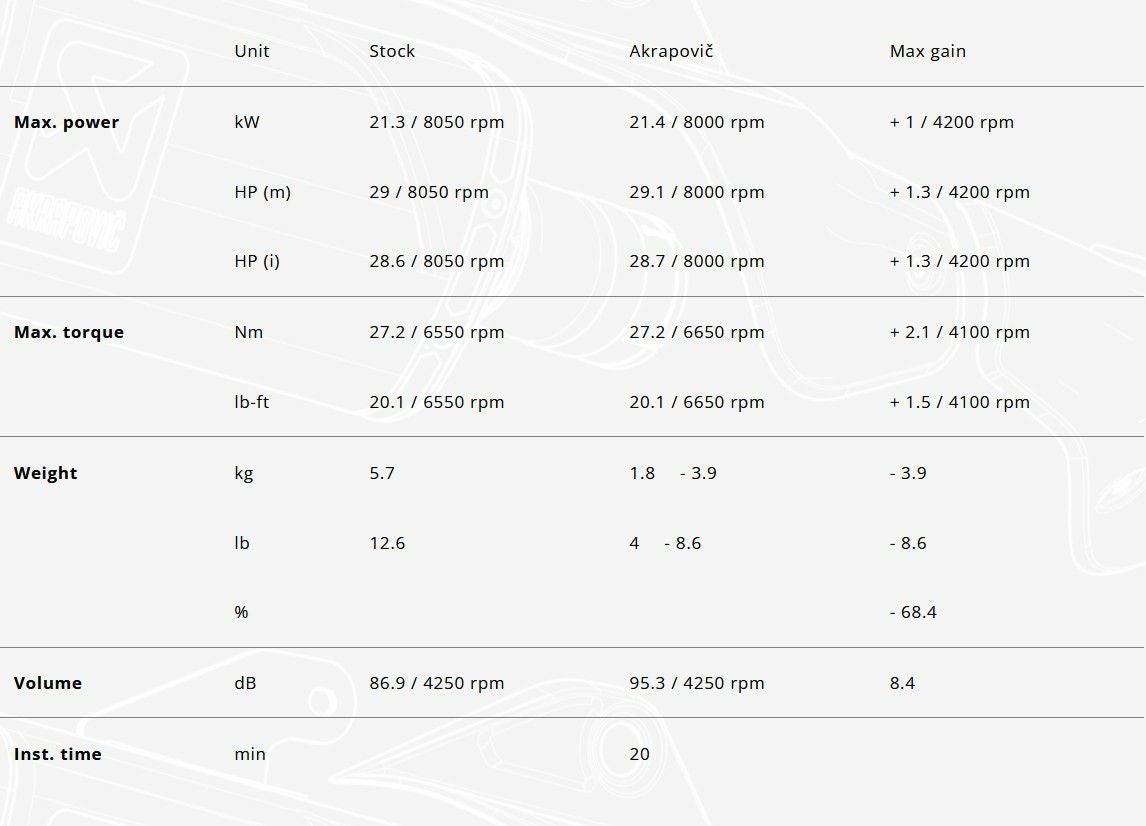Click the Stock column header

point(392,51)
